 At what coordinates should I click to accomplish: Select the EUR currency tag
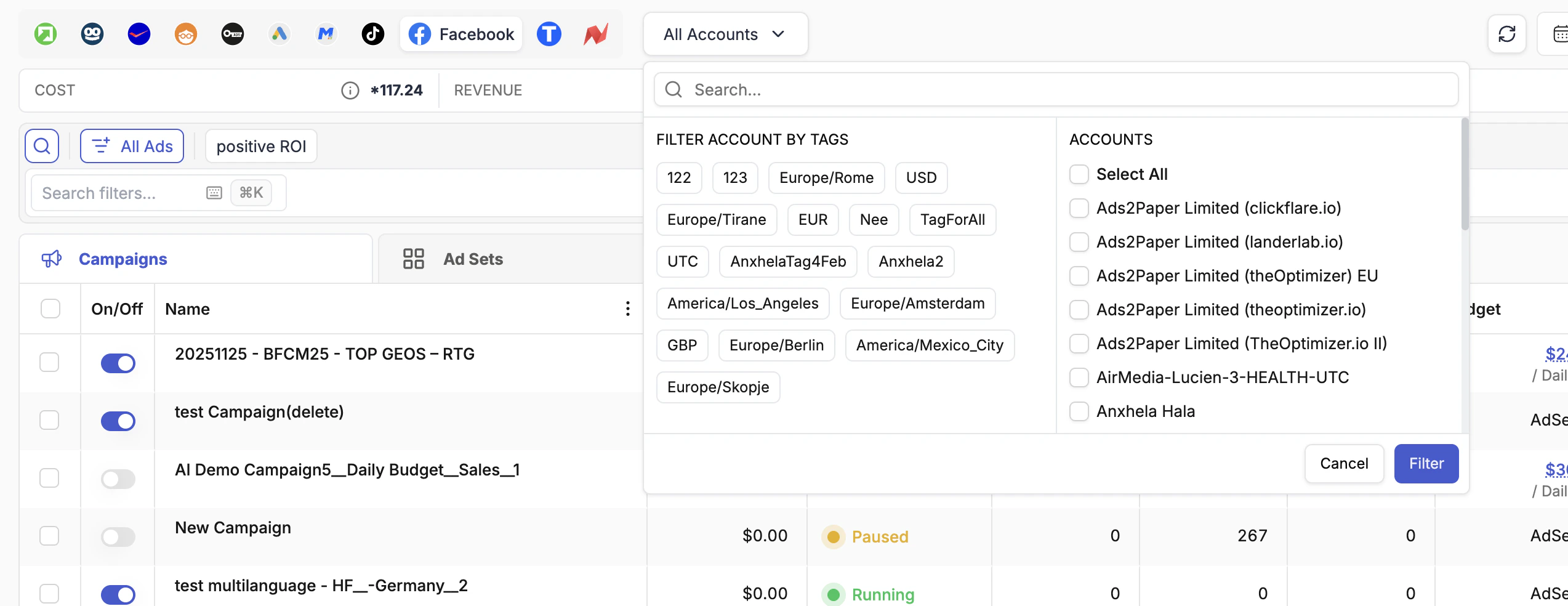[x=813, y=220]
